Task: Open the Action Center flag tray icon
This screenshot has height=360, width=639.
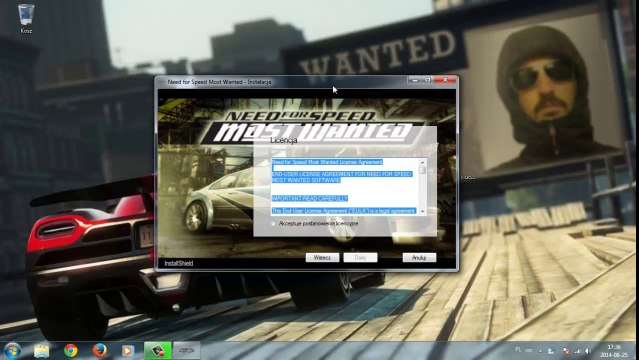Action: pyautogui.click(x=566, y=351)
